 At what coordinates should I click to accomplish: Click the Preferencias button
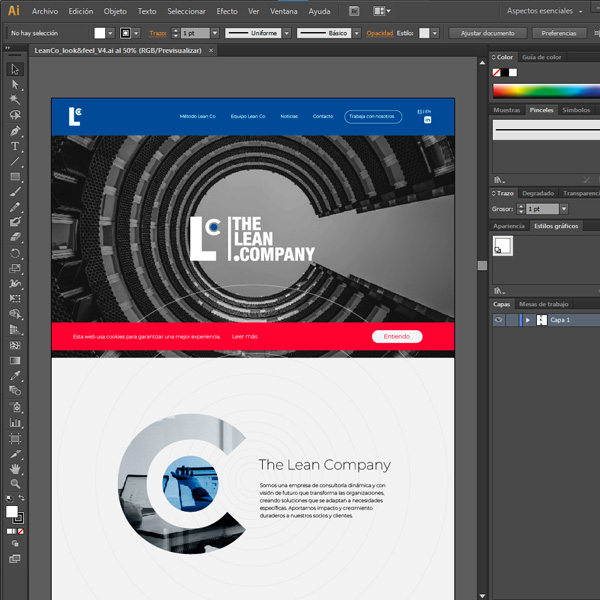(559, 33)
